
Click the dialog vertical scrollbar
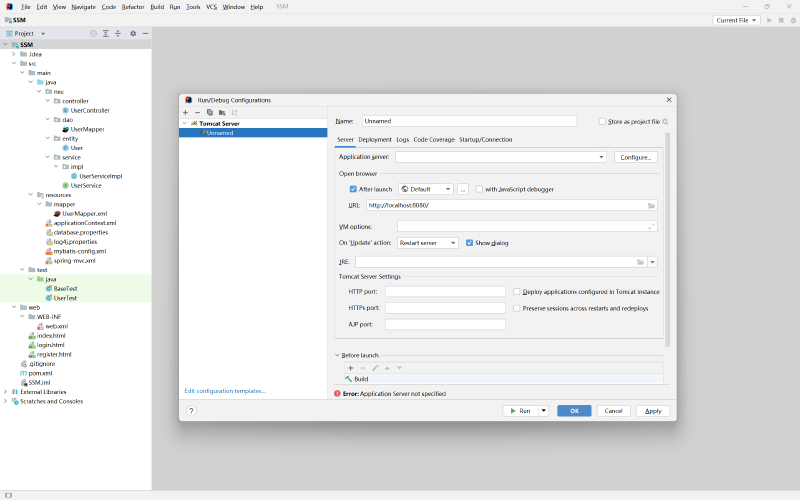tap(667, 240)
